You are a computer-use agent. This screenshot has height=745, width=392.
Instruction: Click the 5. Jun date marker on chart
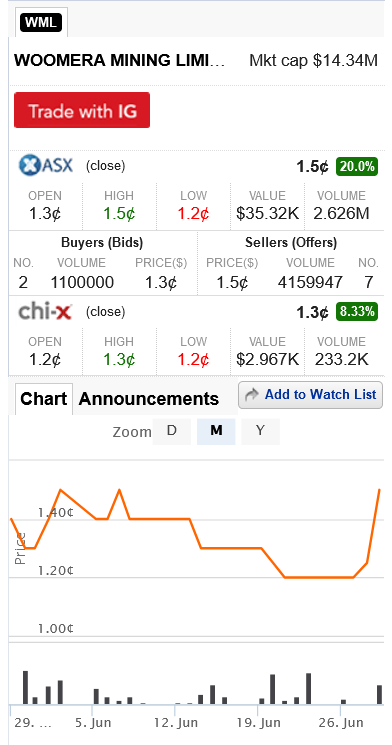[93, 723]
